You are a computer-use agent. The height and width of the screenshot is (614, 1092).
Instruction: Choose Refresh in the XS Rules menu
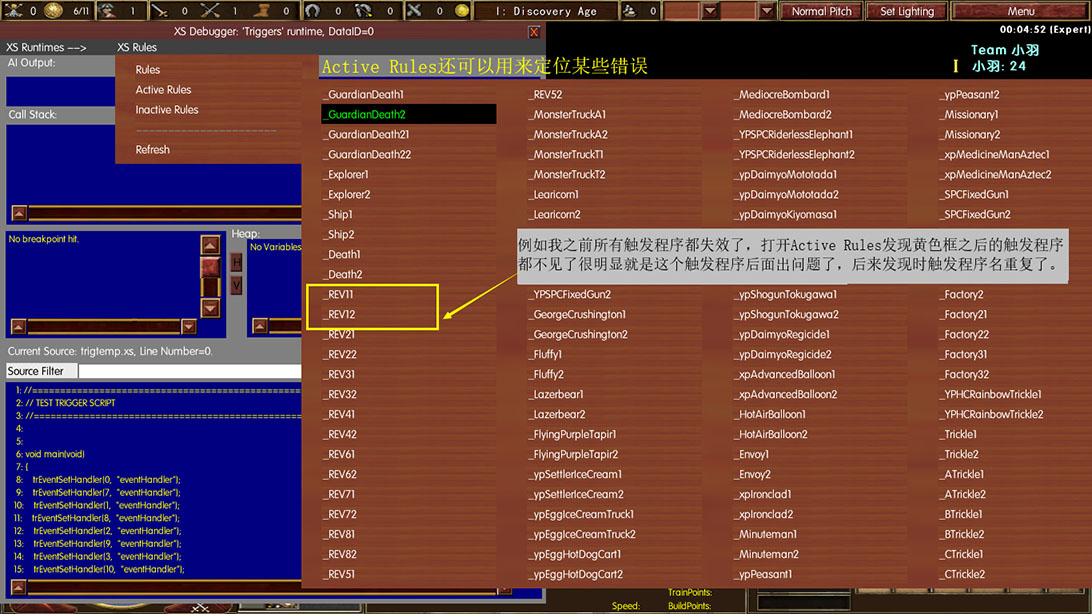153,150
